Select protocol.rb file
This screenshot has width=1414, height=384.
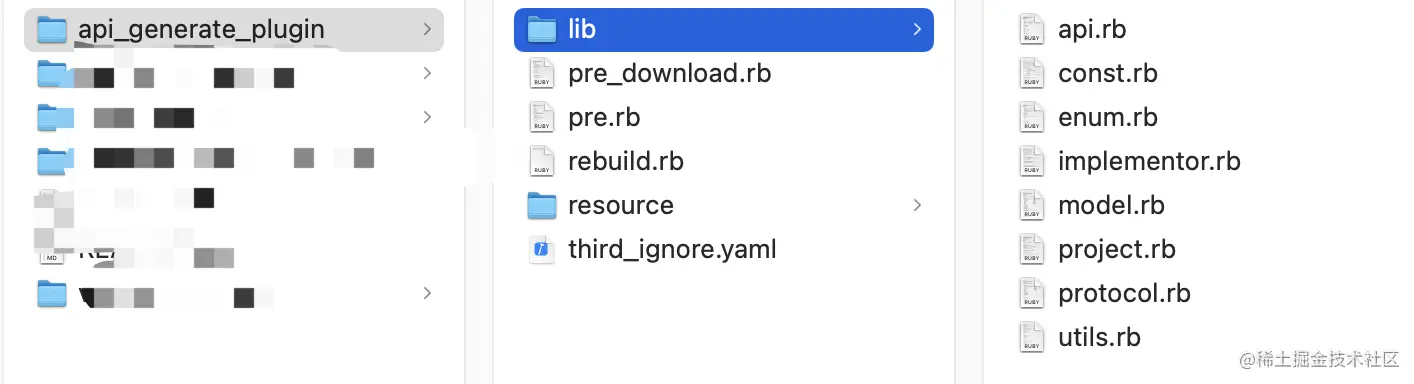1124,294
